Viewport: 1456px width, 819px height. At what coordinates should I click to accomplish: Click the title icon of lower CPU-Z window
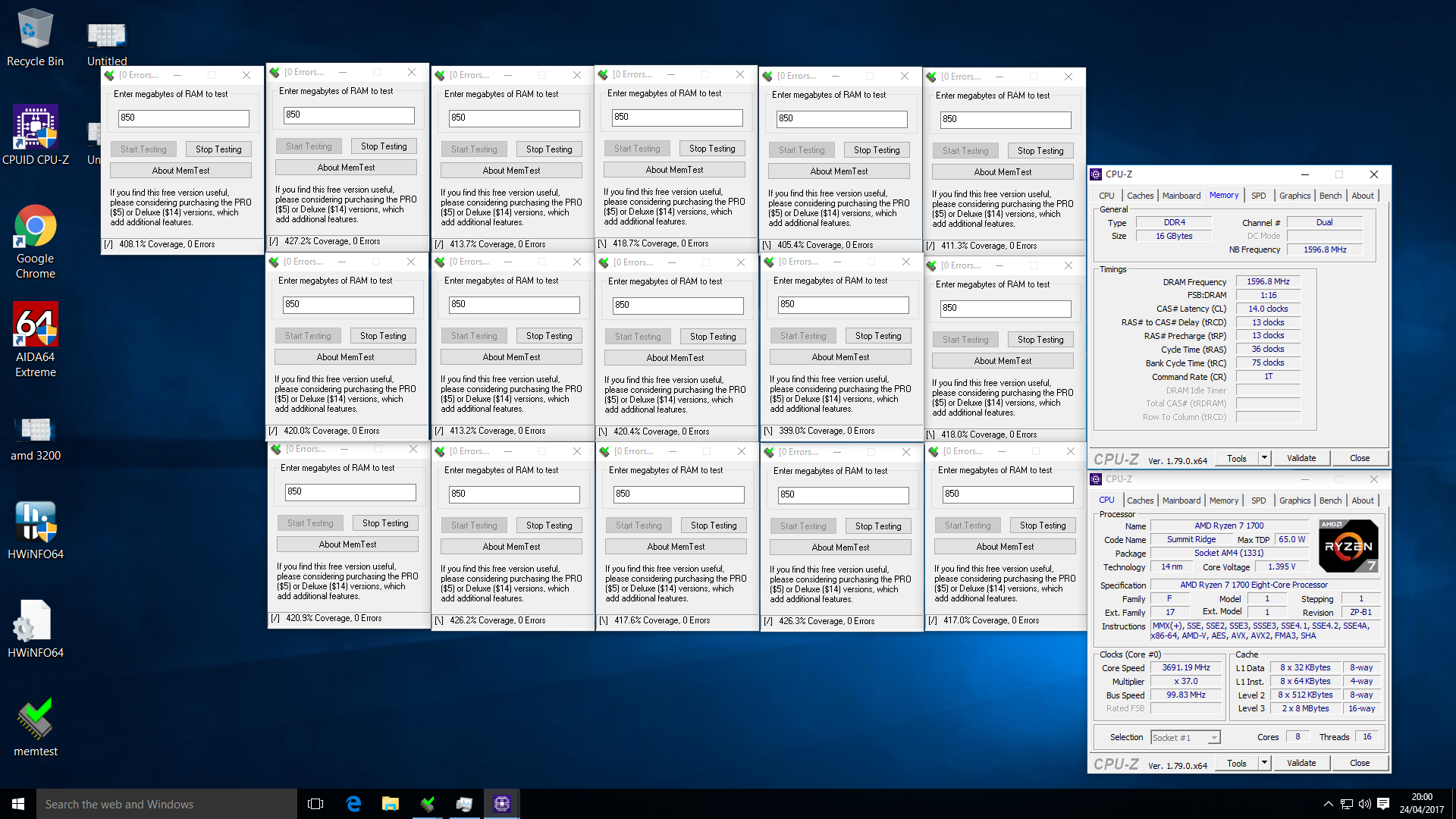click(1096, 479)
